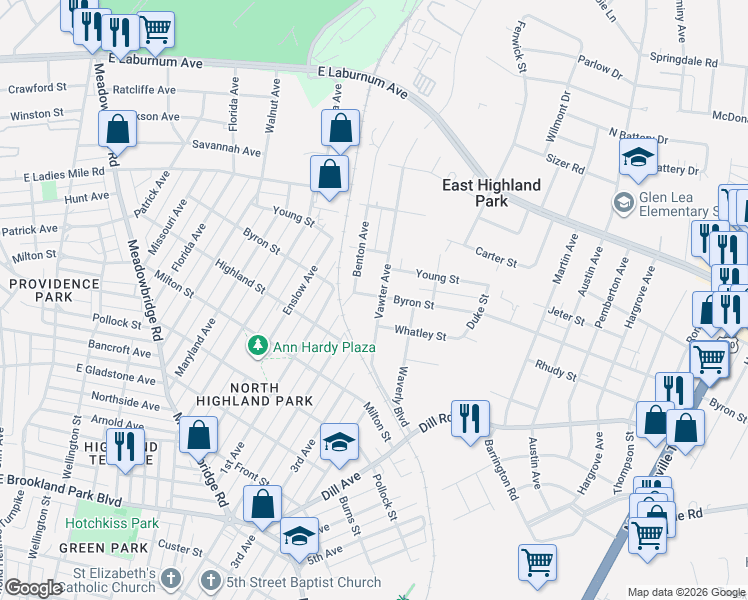
Task: Click the Whatley St street label
Action: 420,332
